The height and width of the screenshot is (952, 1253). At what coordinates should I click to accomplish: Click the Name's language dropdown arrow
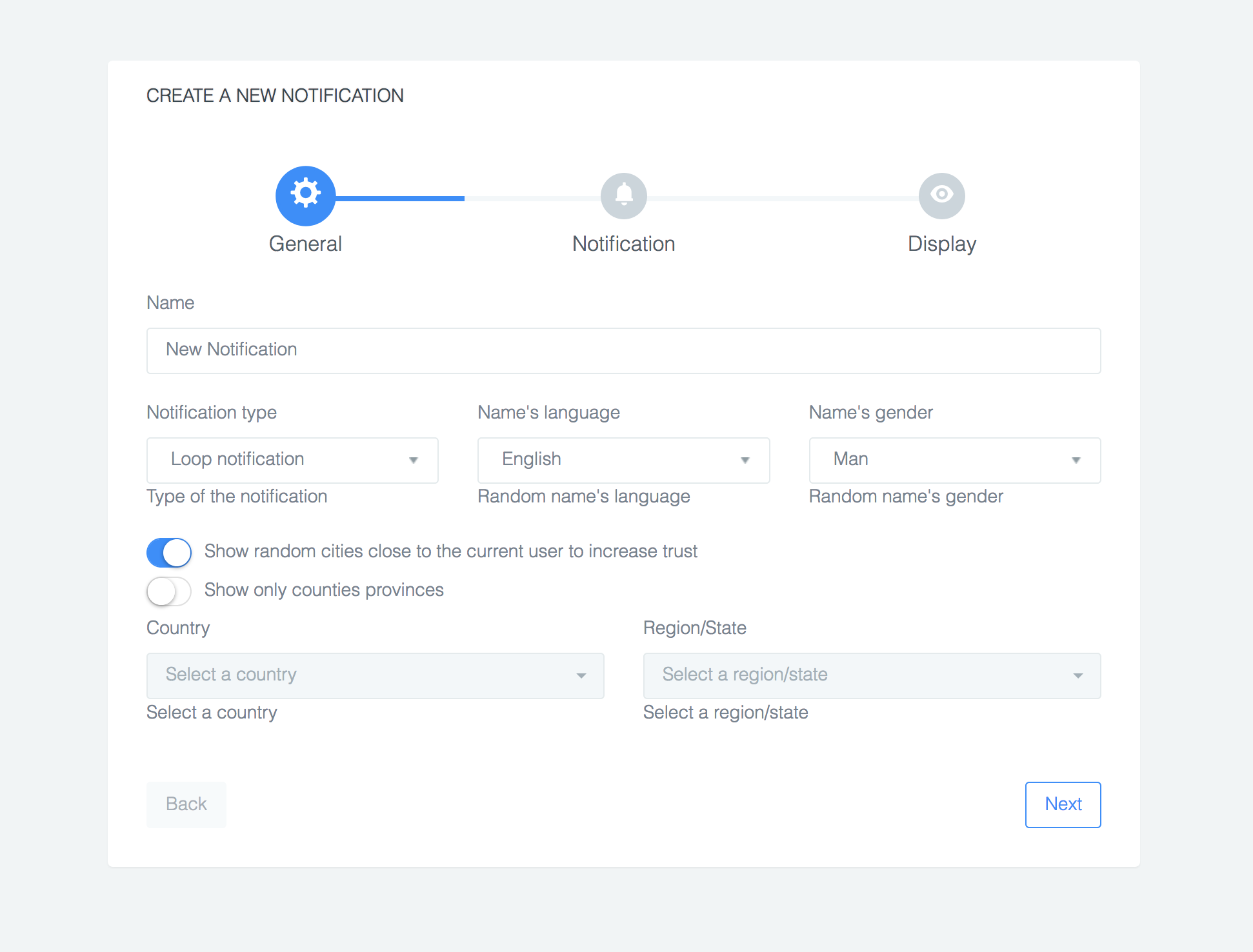pos(745,460)
